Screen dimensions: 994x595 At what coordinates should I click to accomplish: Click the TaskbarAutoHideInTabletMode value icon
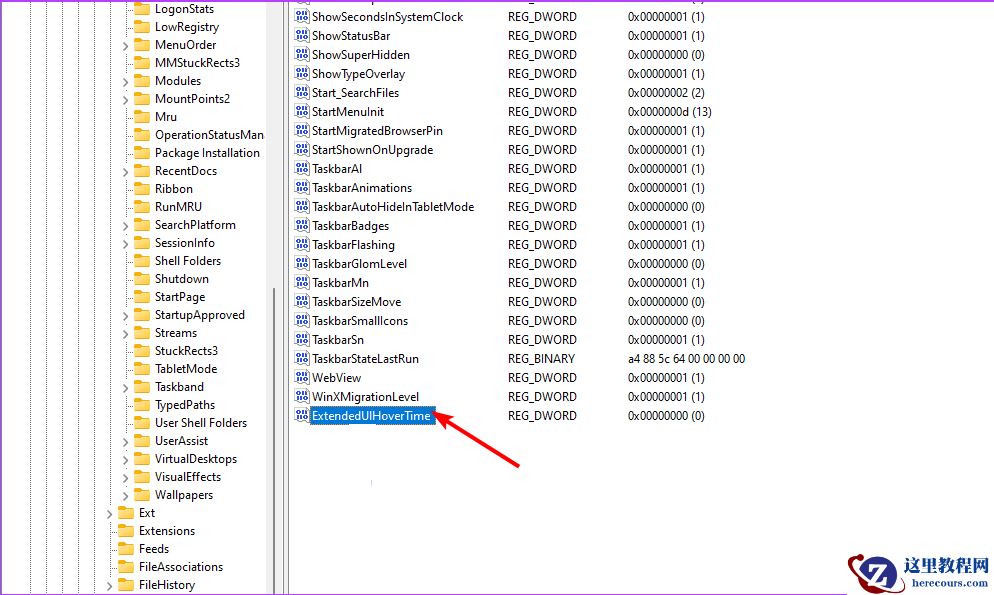coord(302,207)
